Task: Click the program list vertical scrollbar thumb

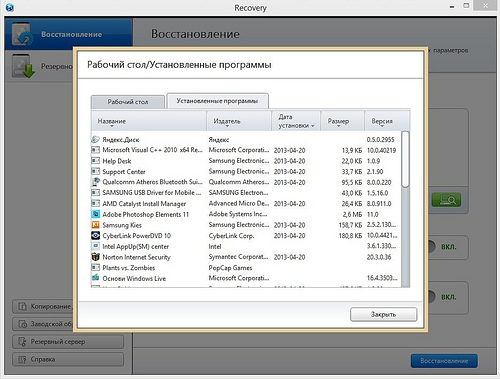Action: point(405,159)
